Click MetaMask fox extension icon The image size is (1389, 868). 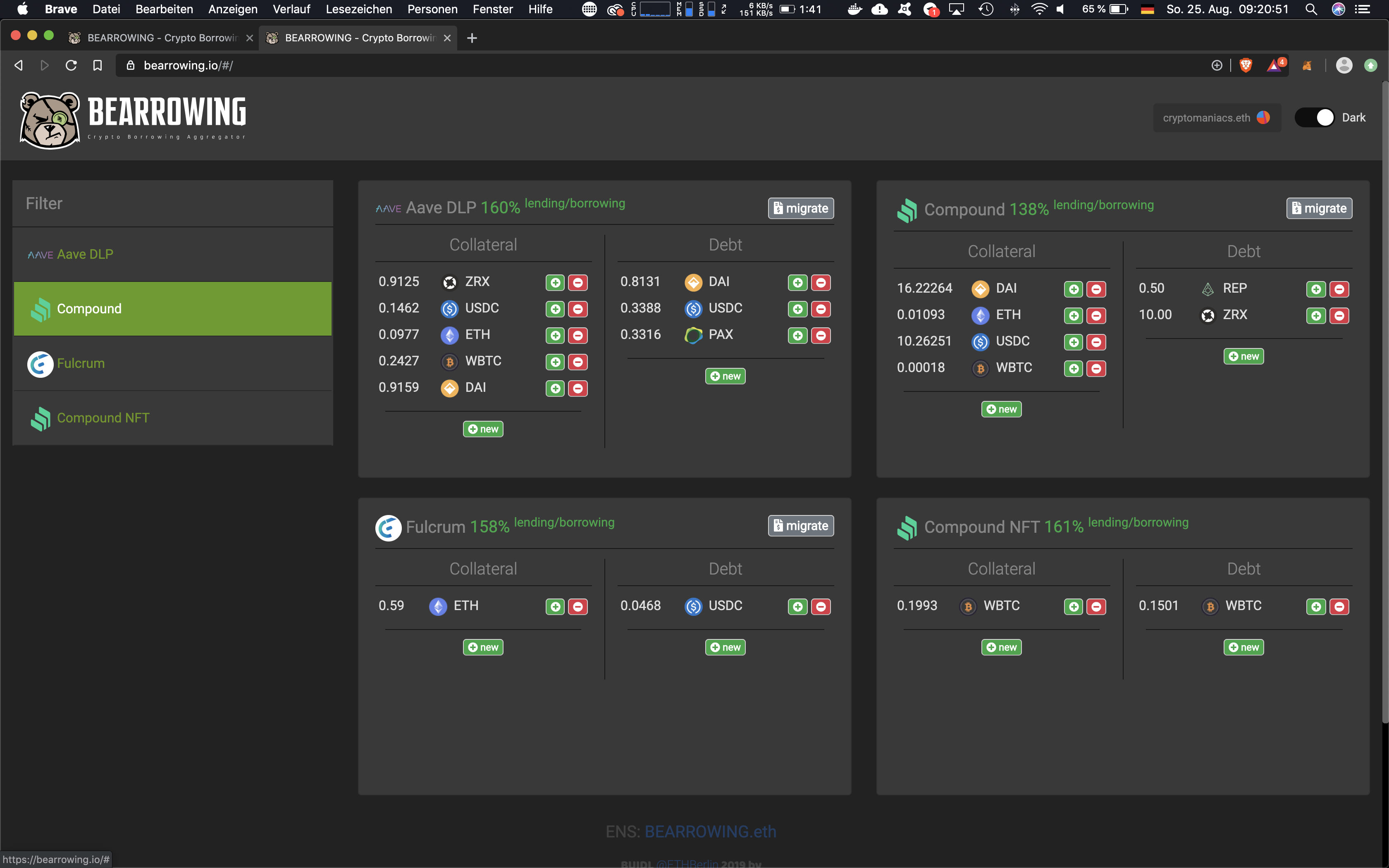[1307, 65]
